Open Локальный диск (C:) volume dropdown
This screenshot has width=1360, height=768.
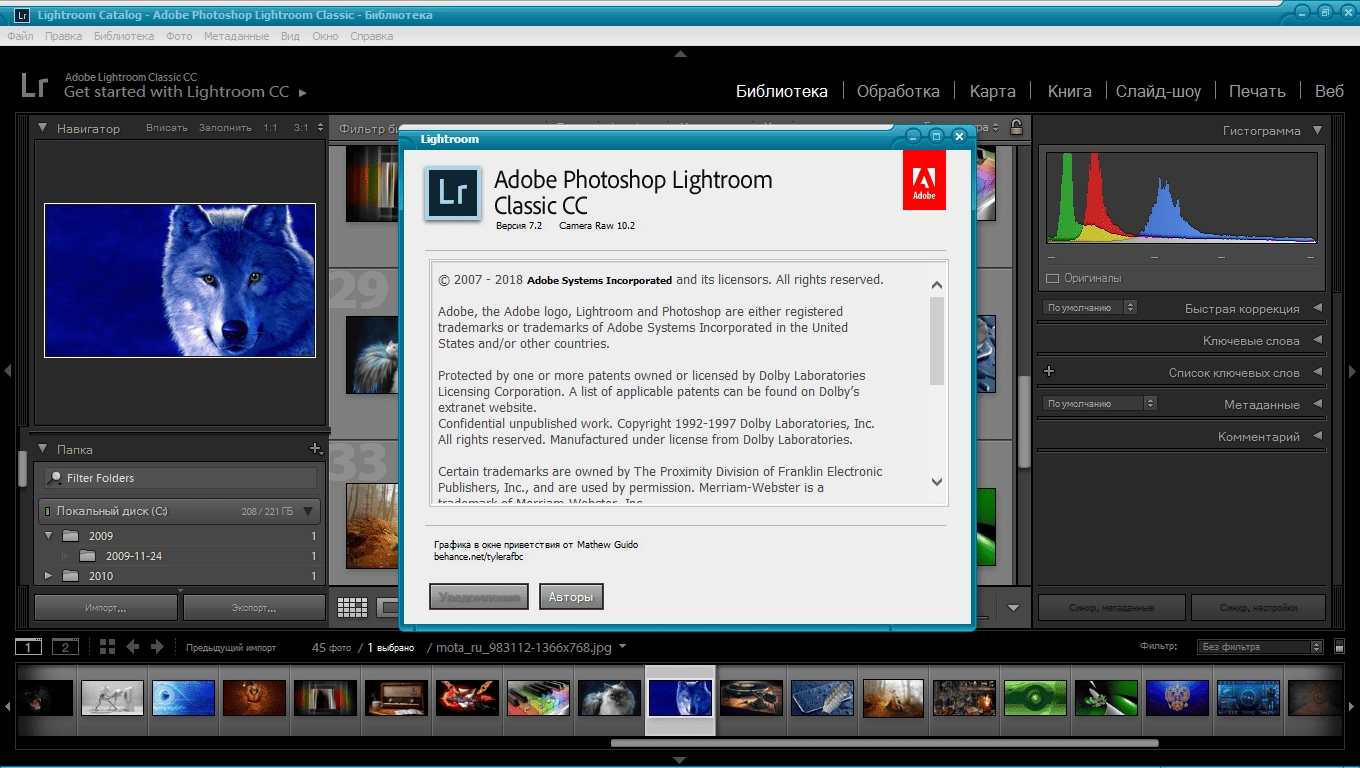(x=308, y=512)
